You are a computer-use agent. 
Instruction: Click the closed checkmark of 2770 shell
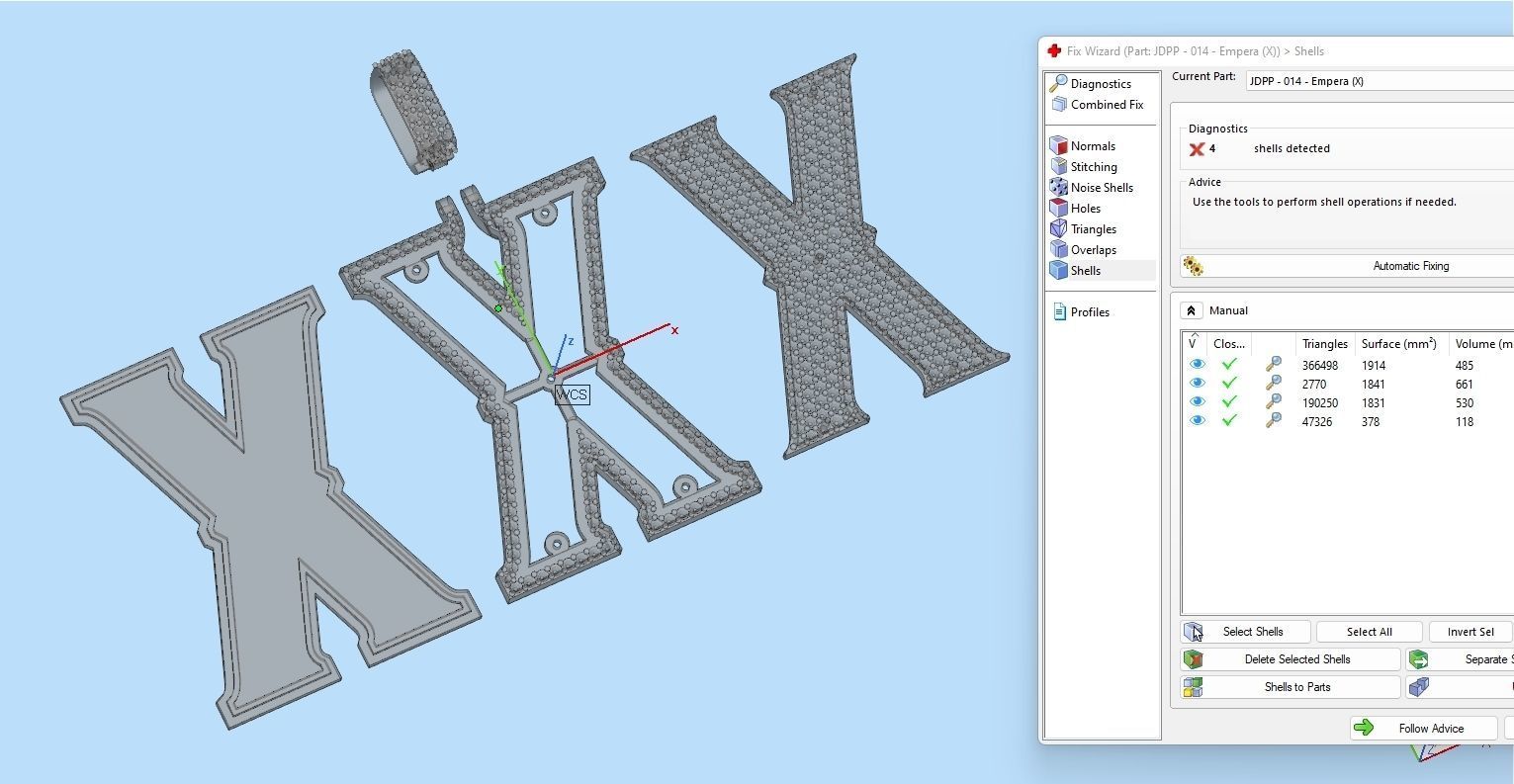pos(1229,384)
